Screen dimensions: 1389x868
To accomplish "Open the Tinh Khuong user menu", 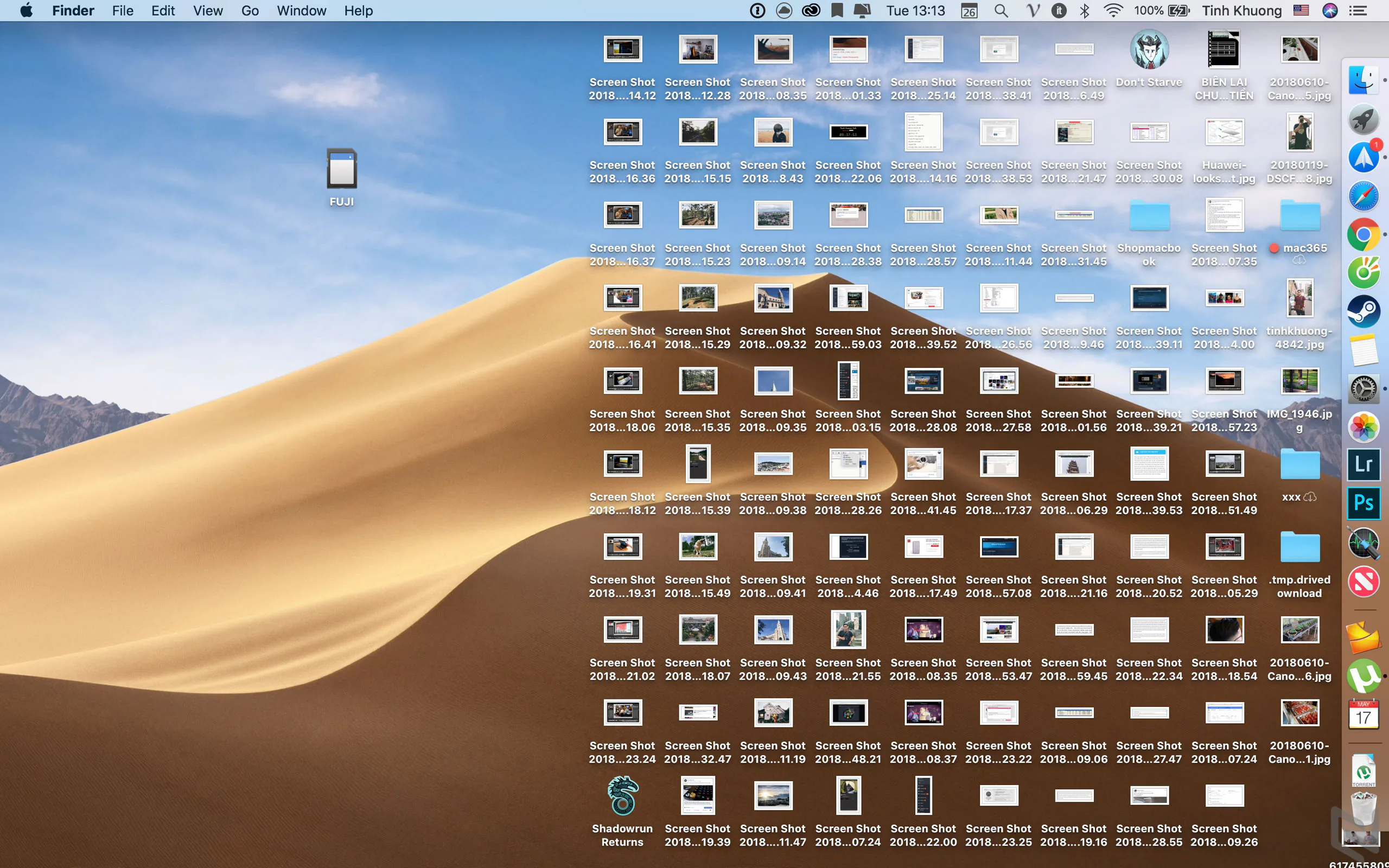I will click(x=1241, y=10).
